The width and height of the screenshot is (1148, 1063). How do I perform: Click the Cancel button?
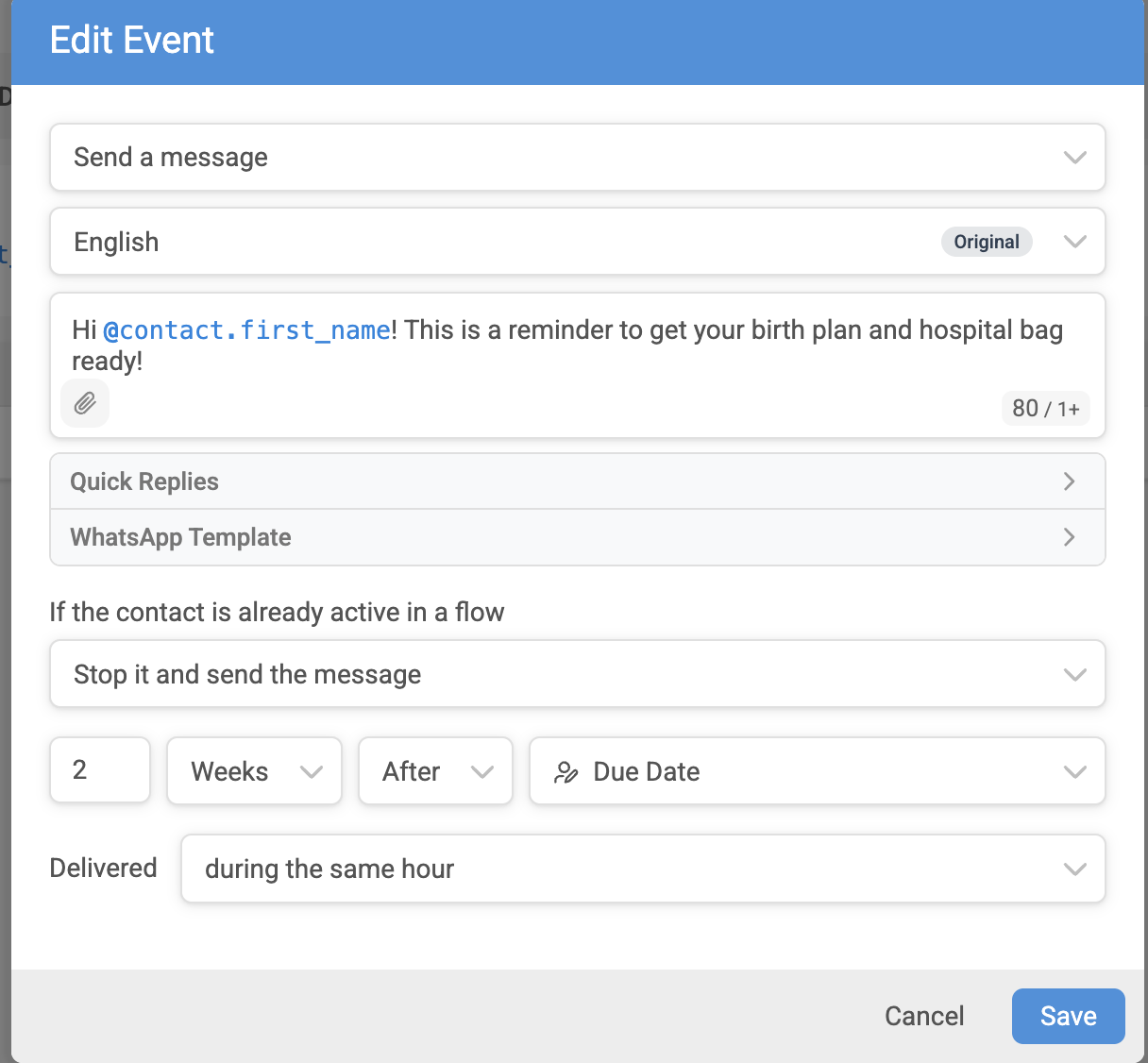point(924,1016)
